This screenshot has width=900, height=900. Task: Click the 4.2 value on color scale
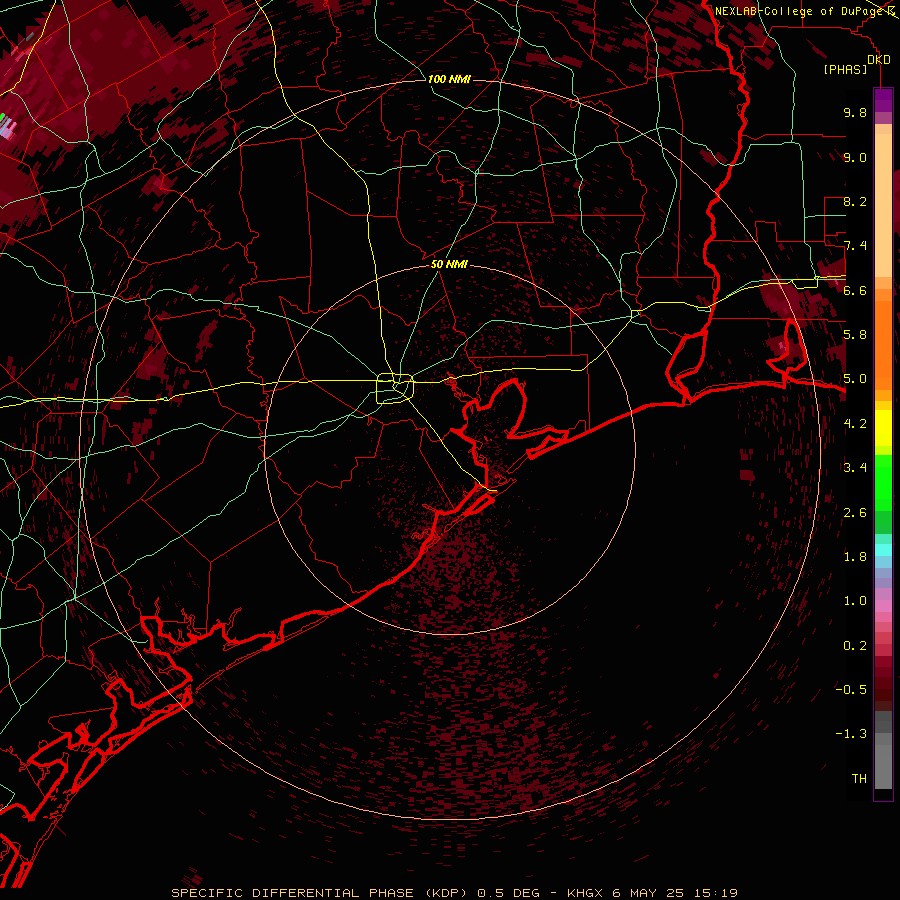point(855,424)
